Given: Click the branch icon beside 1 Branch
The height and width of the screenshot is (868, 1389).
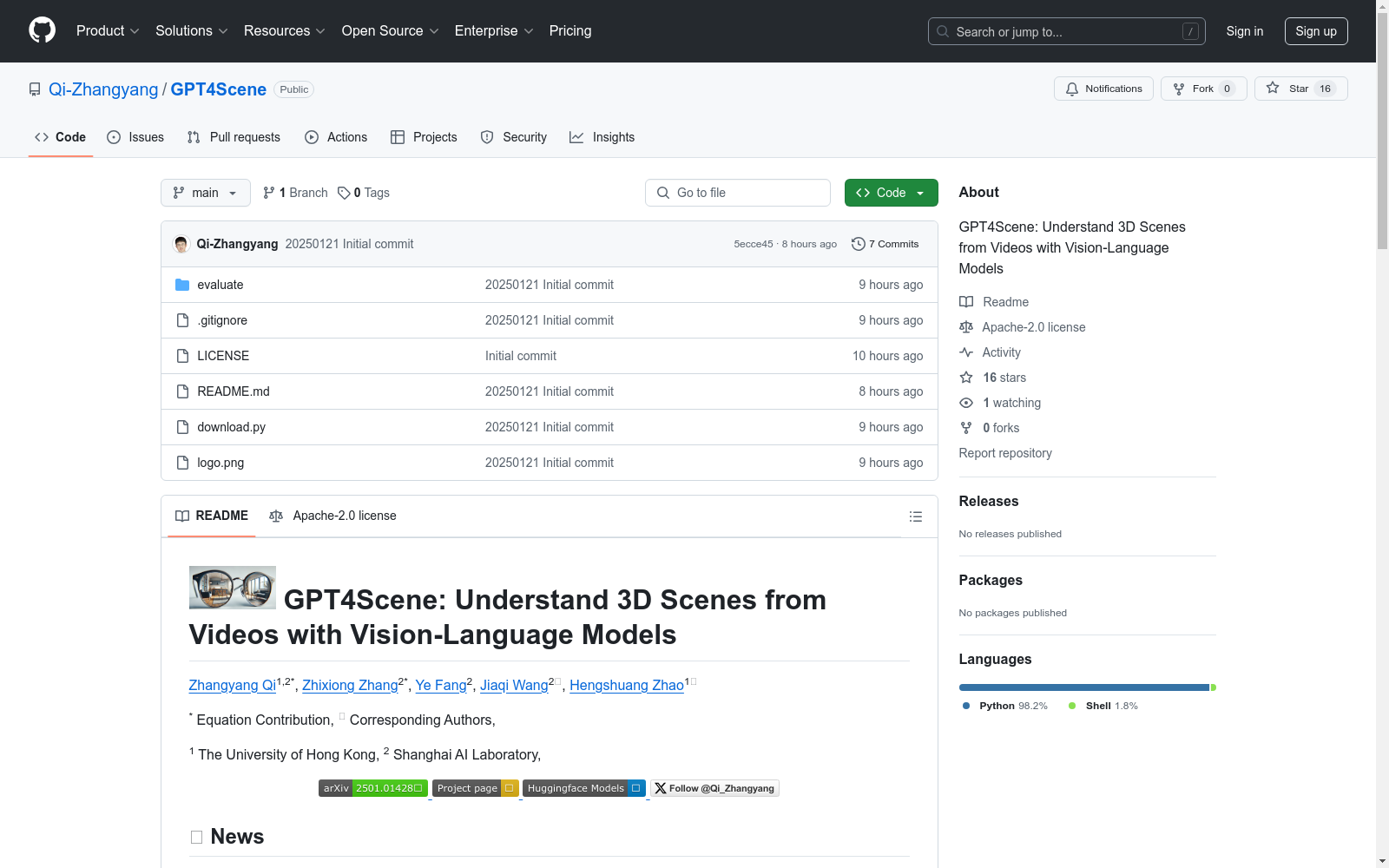Looking at the screenshot, I should 269,193.
